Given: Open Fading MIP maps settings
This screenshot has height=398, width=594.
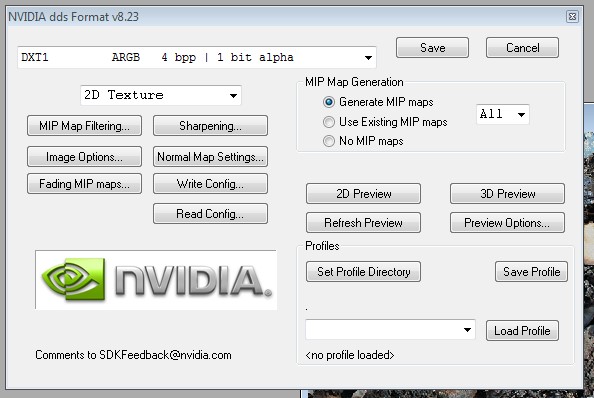Looking at the screenshot, I should 84,184.
